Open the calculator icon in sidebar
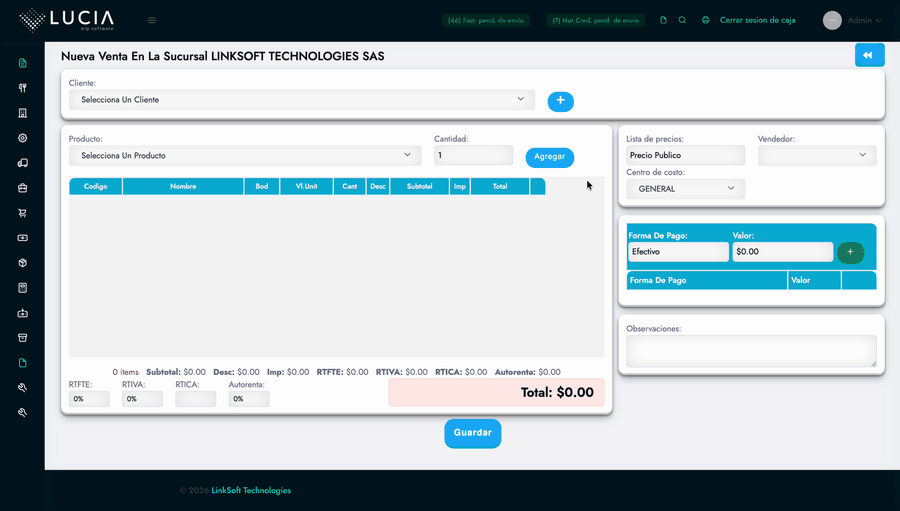The image size is (900, 511). [x=22, y=288]
